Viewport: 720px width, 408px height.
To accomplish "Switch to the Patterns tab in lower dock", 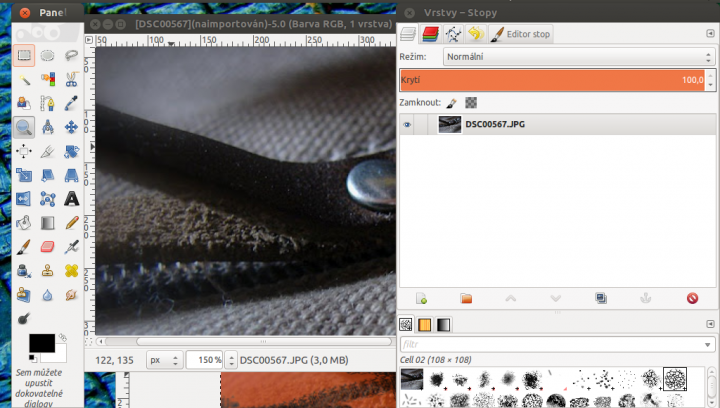I will click(425, 324).
